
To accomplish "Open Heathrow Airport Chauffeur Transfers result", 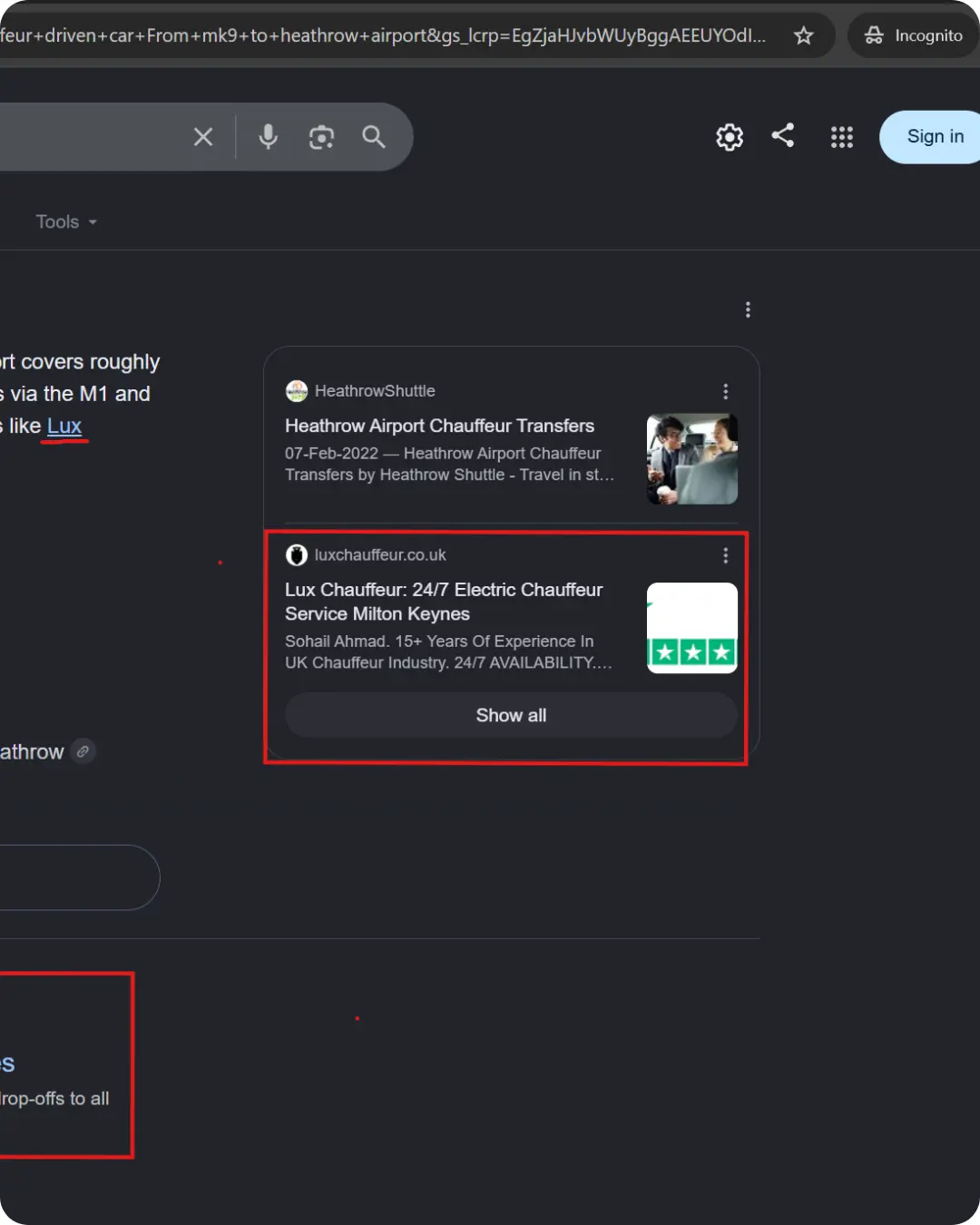I will 439,426.
